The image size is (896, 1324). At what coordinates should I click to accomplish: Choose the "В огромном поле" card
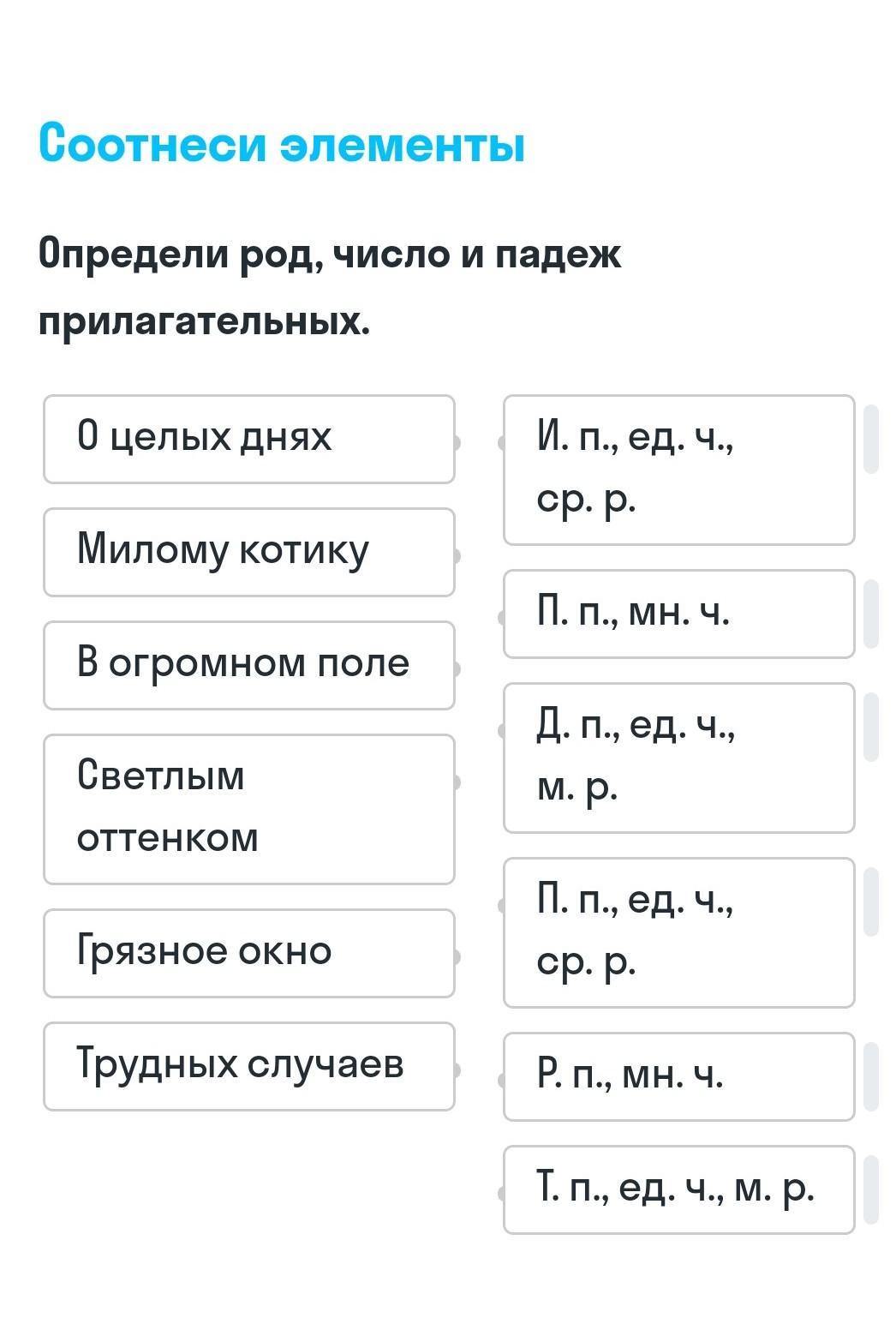click(x=248, y=665)
